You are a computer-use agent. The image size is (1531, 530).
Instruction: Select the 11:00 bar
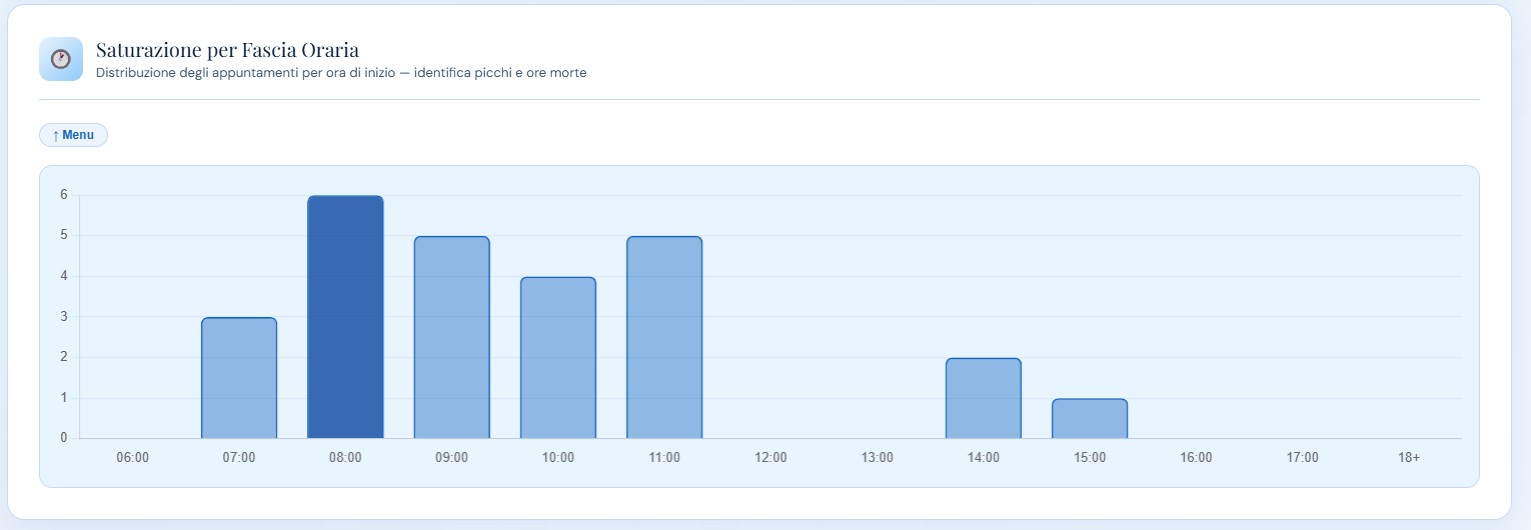664,337
